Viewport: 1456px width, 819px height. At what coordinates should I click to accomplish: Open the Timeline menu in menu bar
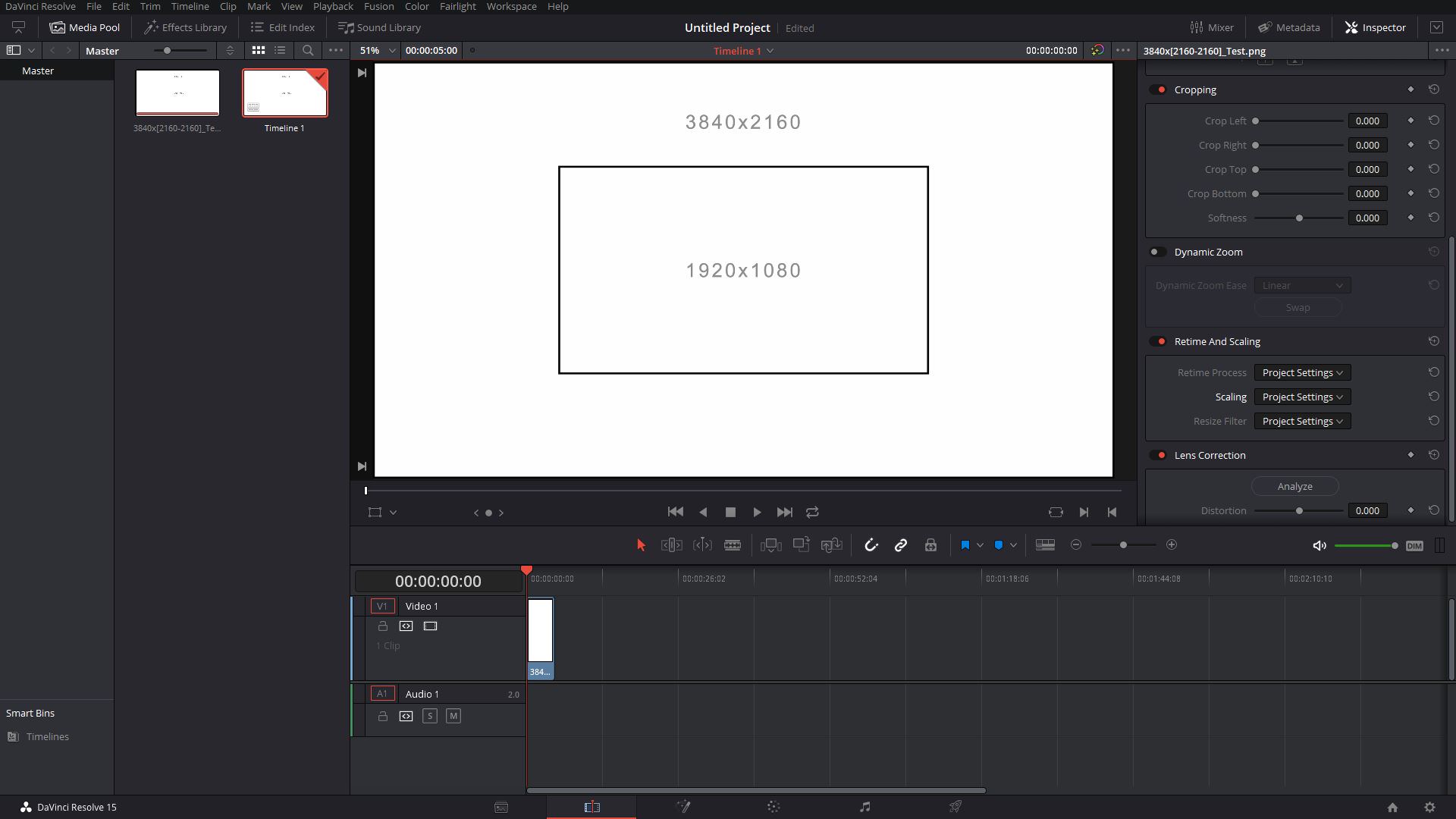[x=190, y=6]
